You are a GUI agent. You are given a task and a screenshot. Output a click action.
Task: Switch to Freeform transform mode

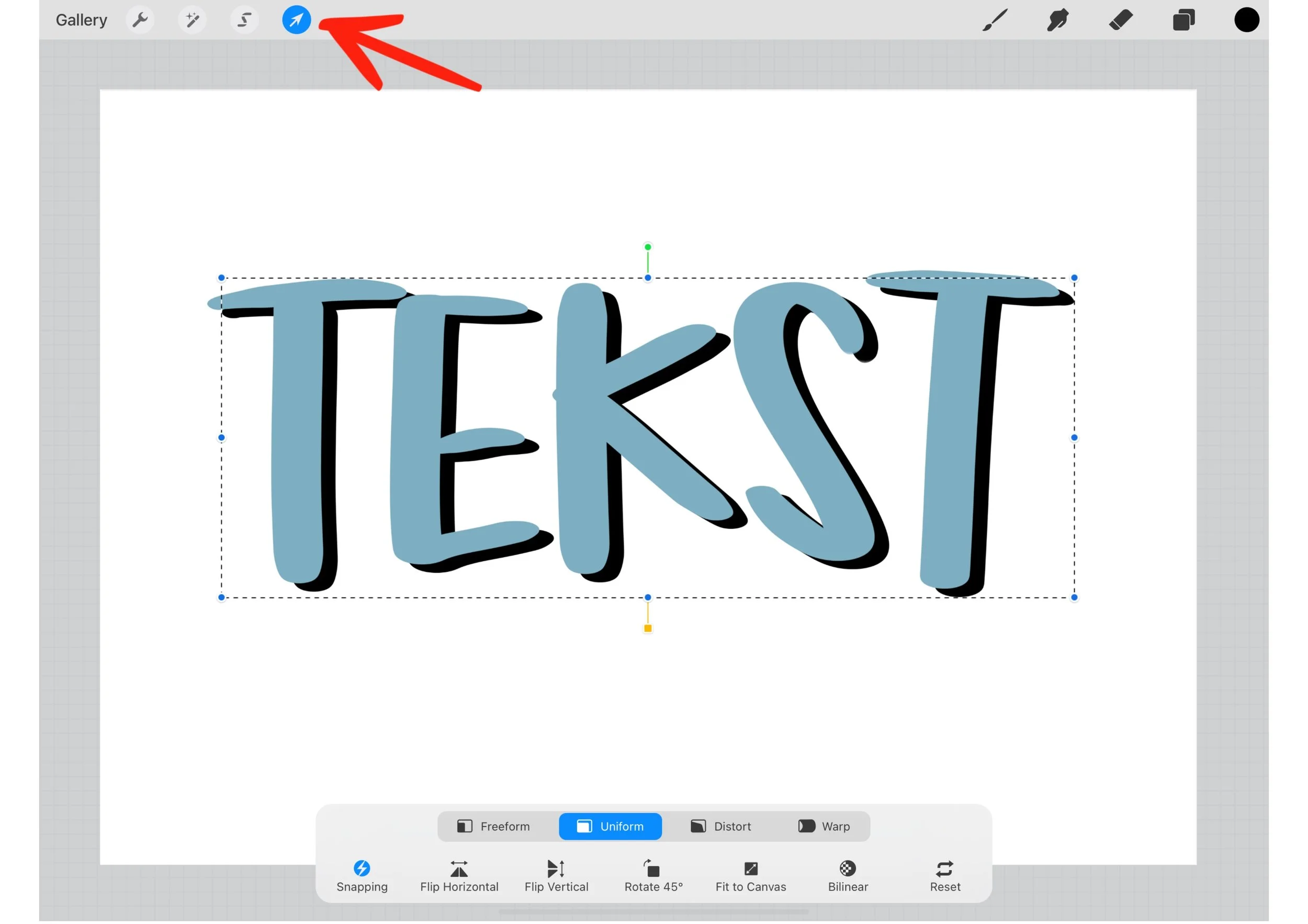click(493, 827)
